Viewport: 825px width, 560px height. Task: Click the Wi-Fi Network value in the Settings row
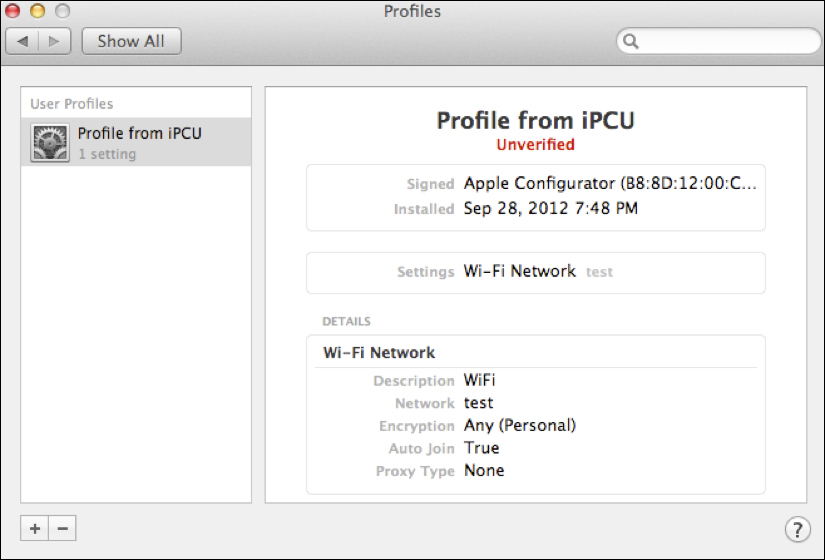tap(519, 271)
